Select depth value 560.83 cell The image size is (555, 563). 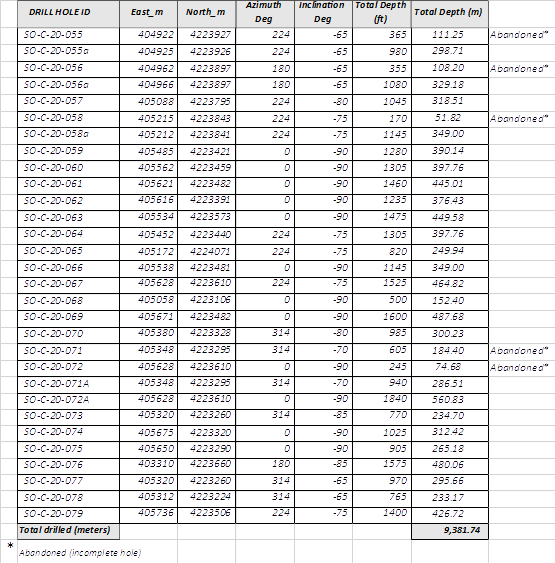pyautogui.click(x=450, y=400)
